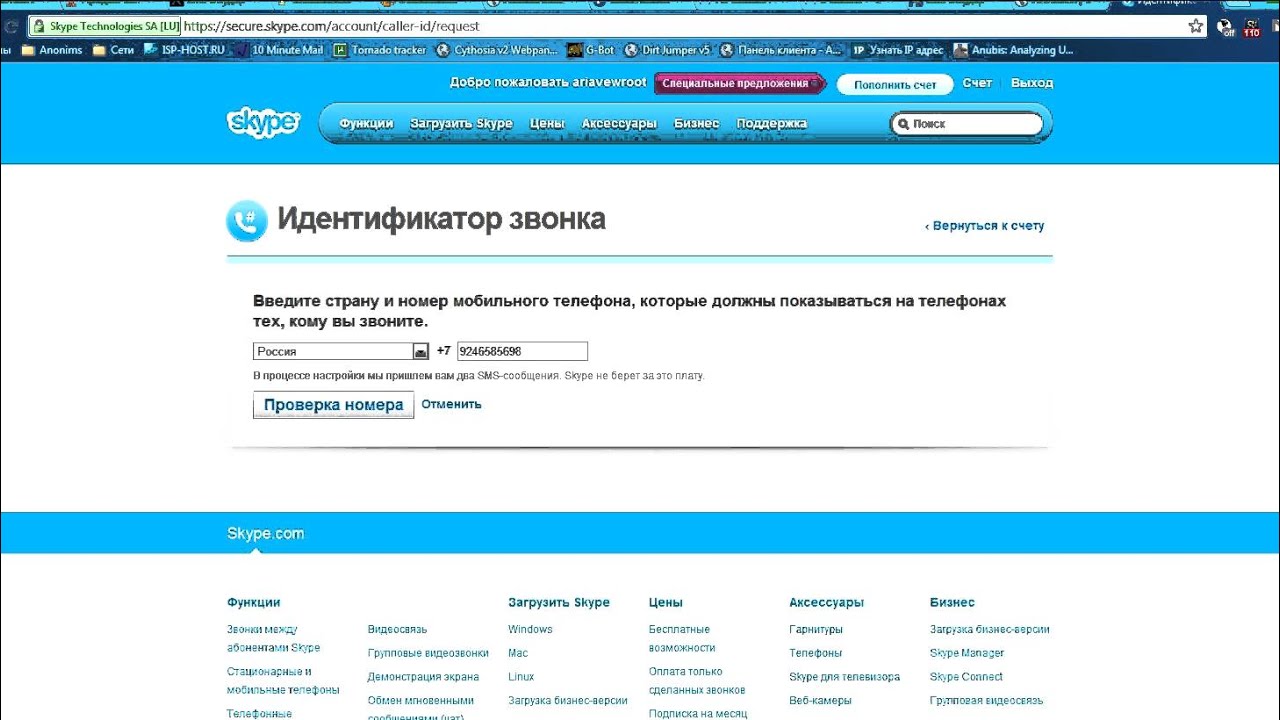Open the Счет account link
Viewport: 1280px width, 720px height.
977,83
